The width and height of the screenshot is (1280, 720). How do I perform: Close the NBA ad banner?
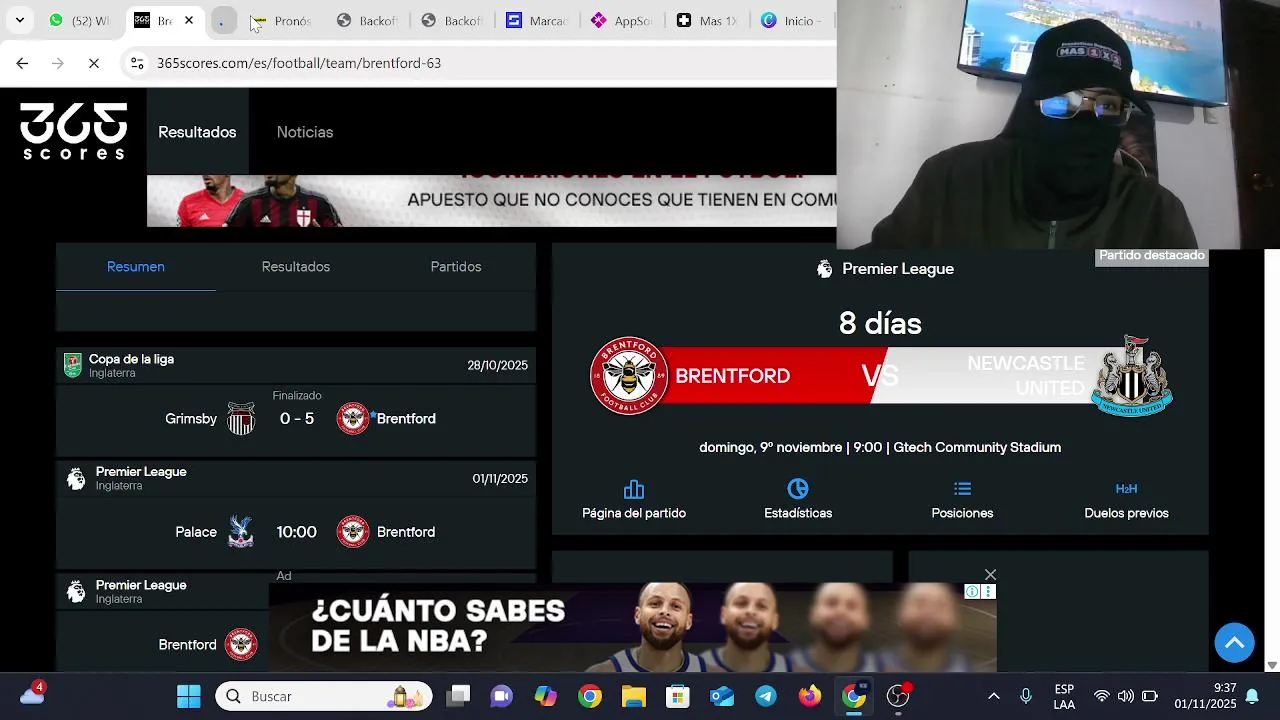pos(990,575)
